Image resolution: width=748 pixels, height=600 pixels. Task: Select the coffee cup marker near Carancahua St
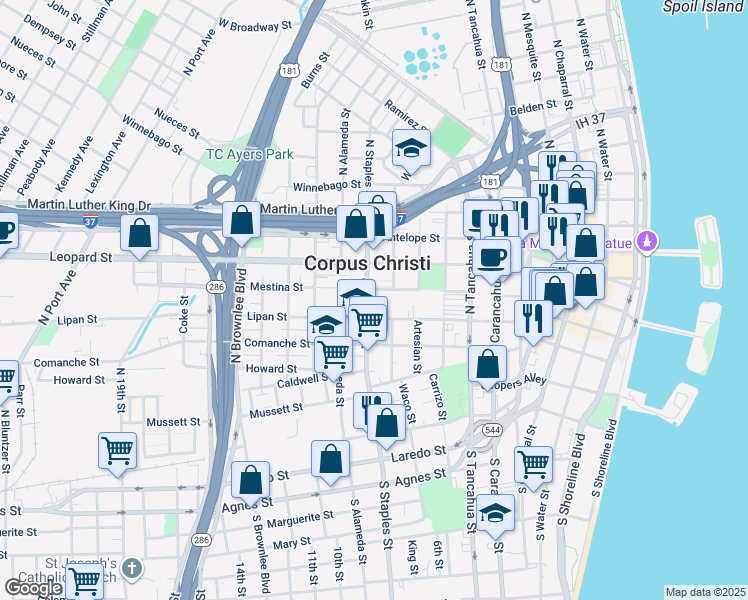click(x=492, y=260)
